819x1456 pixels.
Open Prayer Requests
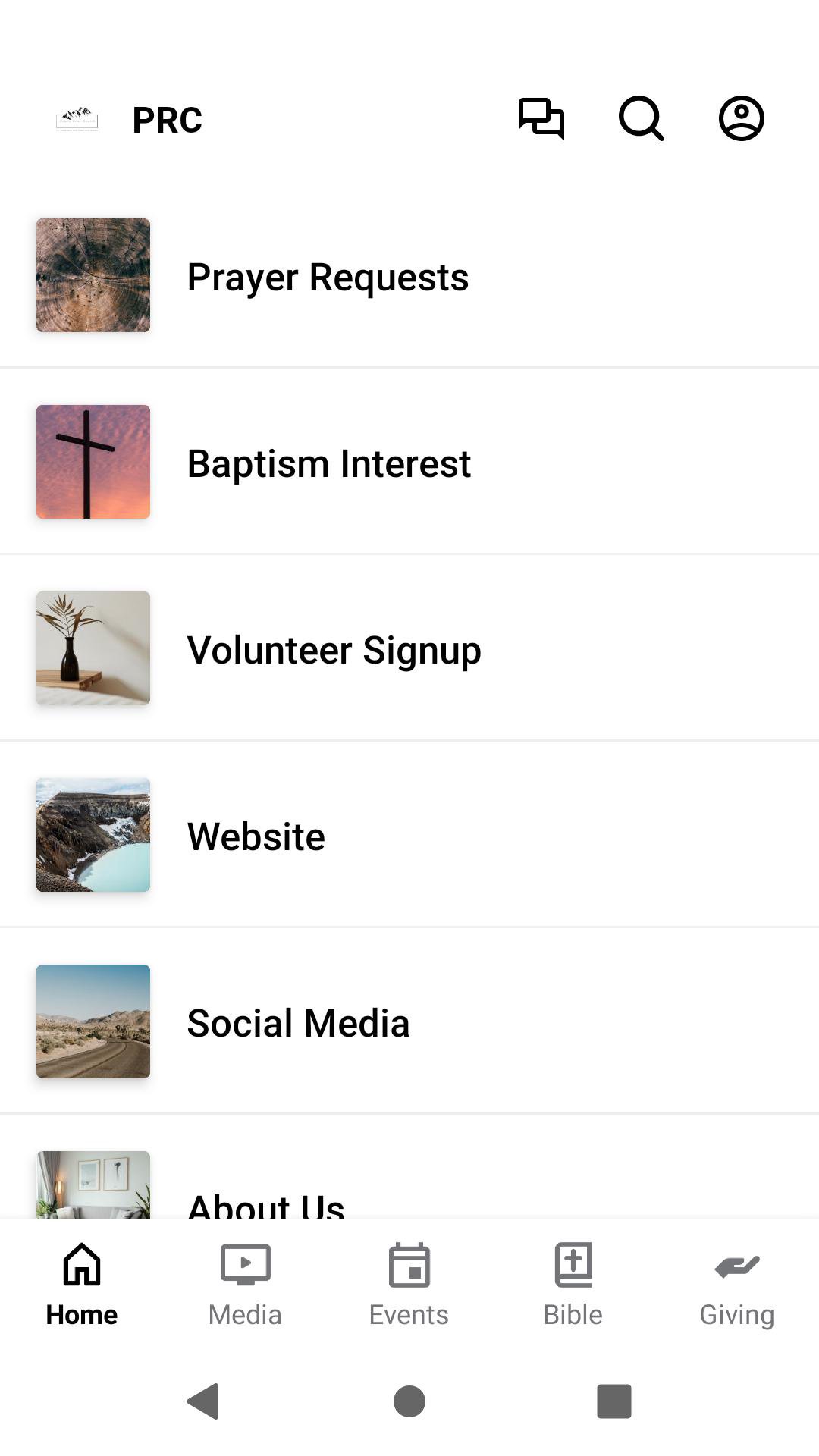point(328,277)
